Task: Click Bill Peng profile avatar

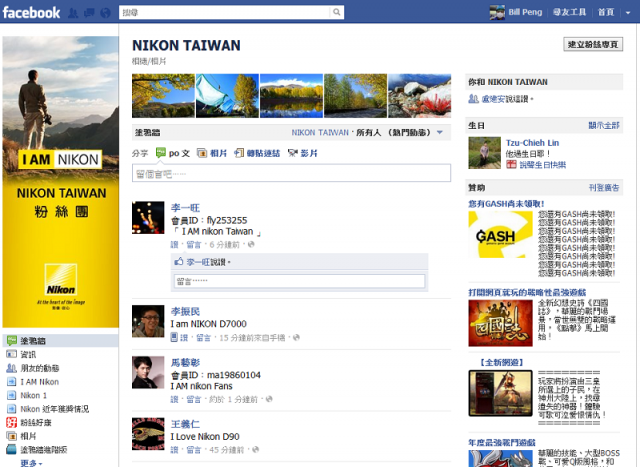Action: [497, 12]
